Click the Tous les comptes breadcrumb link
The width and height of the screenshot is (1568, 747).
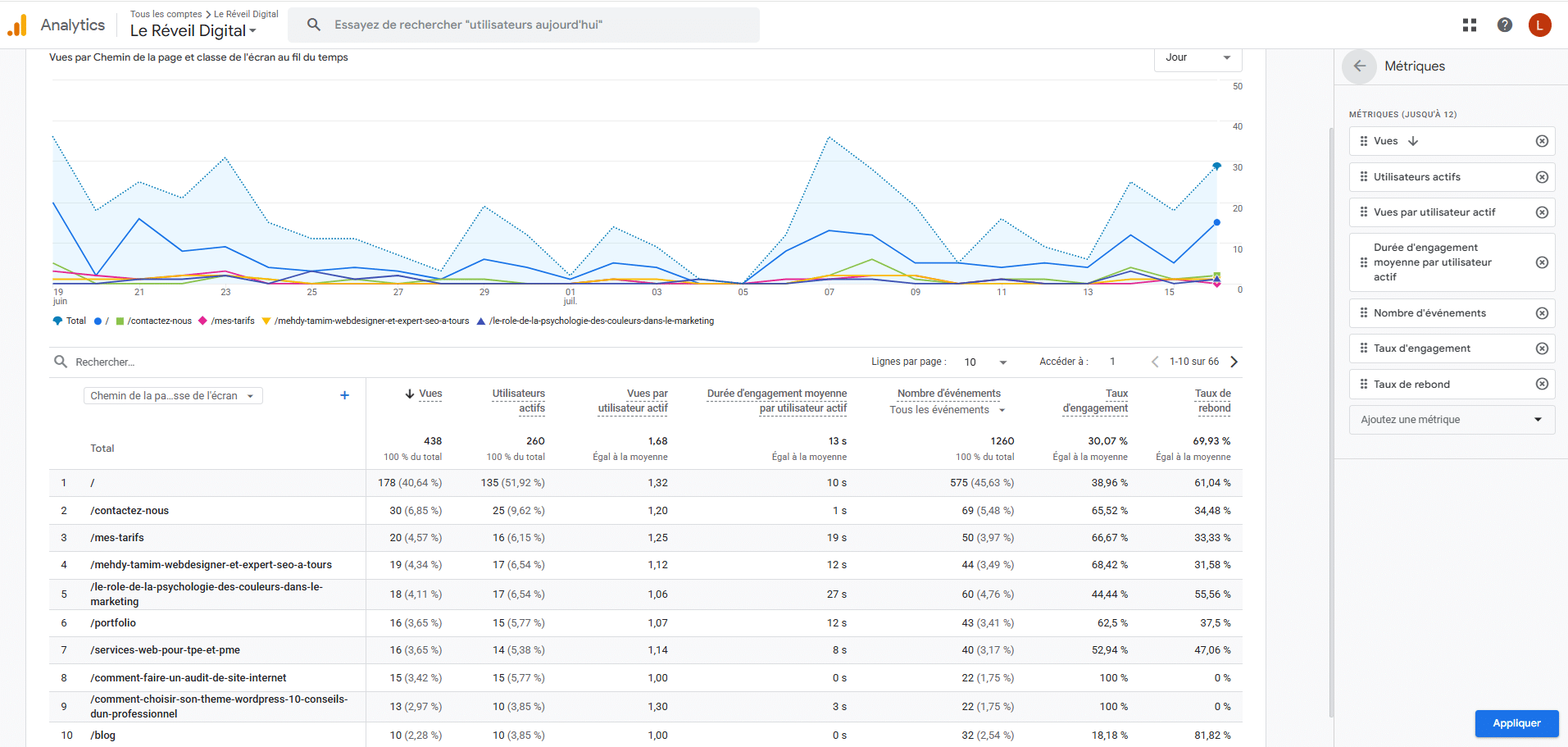click(166, 14)
